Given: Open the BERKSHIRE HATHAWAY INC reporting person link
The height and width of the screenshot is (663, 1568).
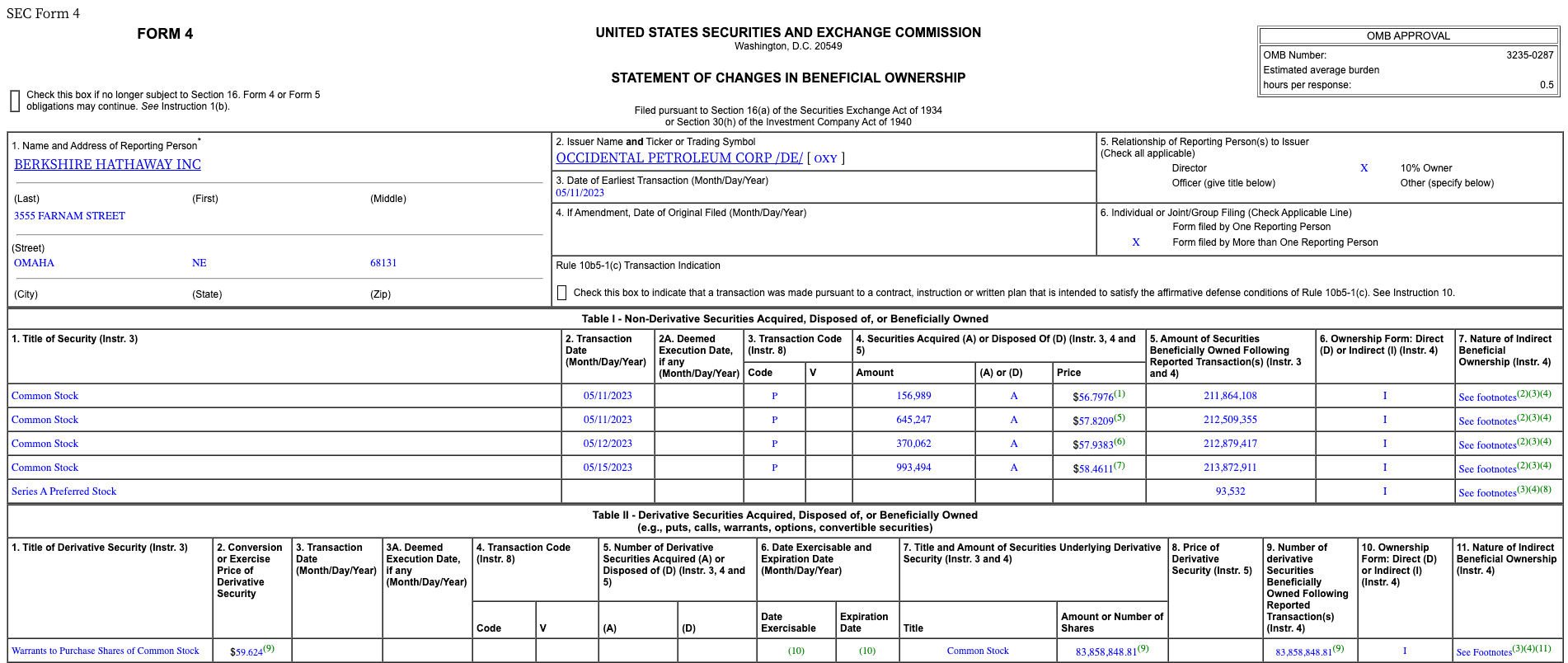Looking at the screenshot, I should click(107, 164).
